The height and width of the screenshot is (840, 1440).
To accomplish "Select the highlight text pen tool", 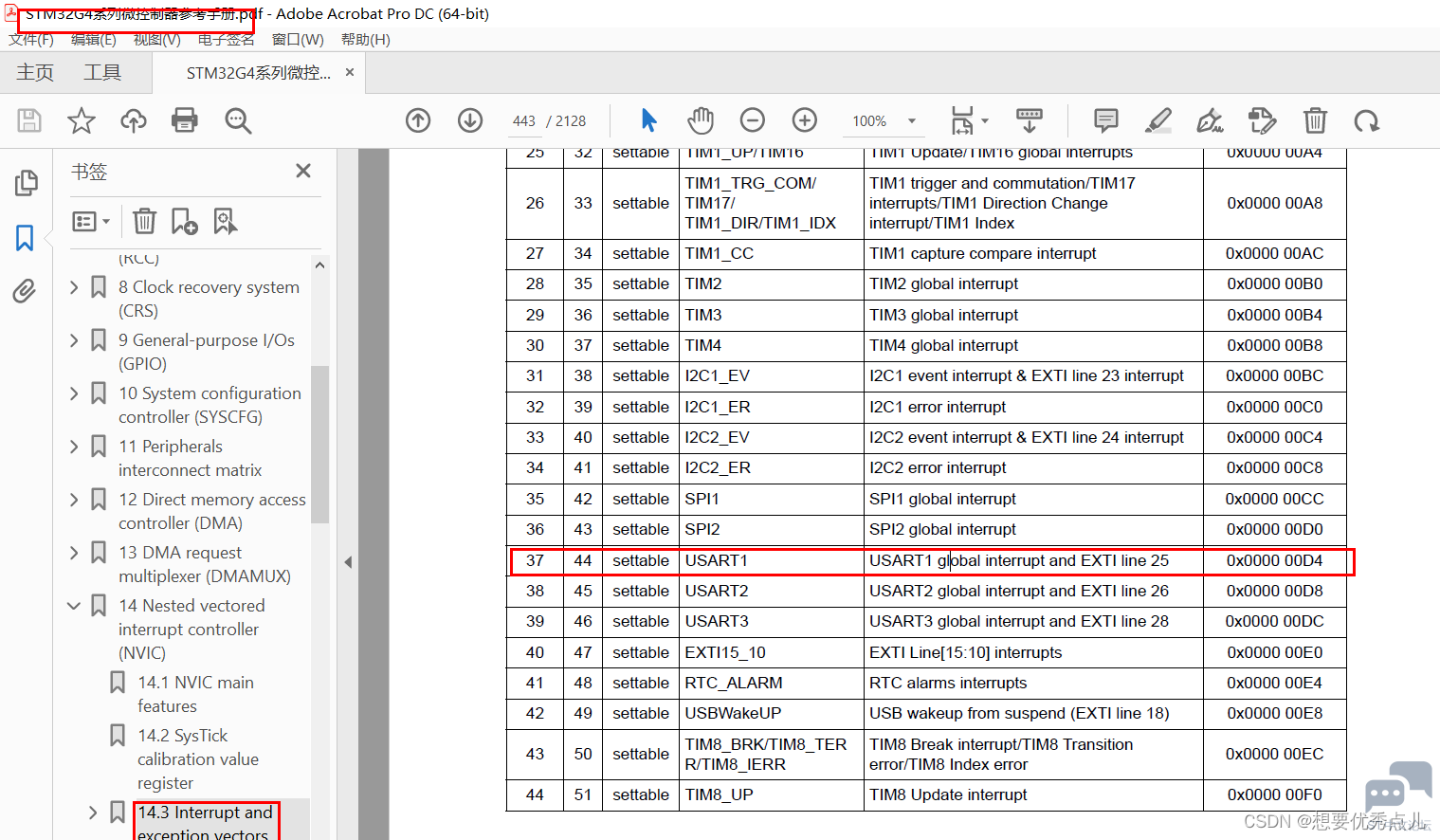I will click(1157, 120).
